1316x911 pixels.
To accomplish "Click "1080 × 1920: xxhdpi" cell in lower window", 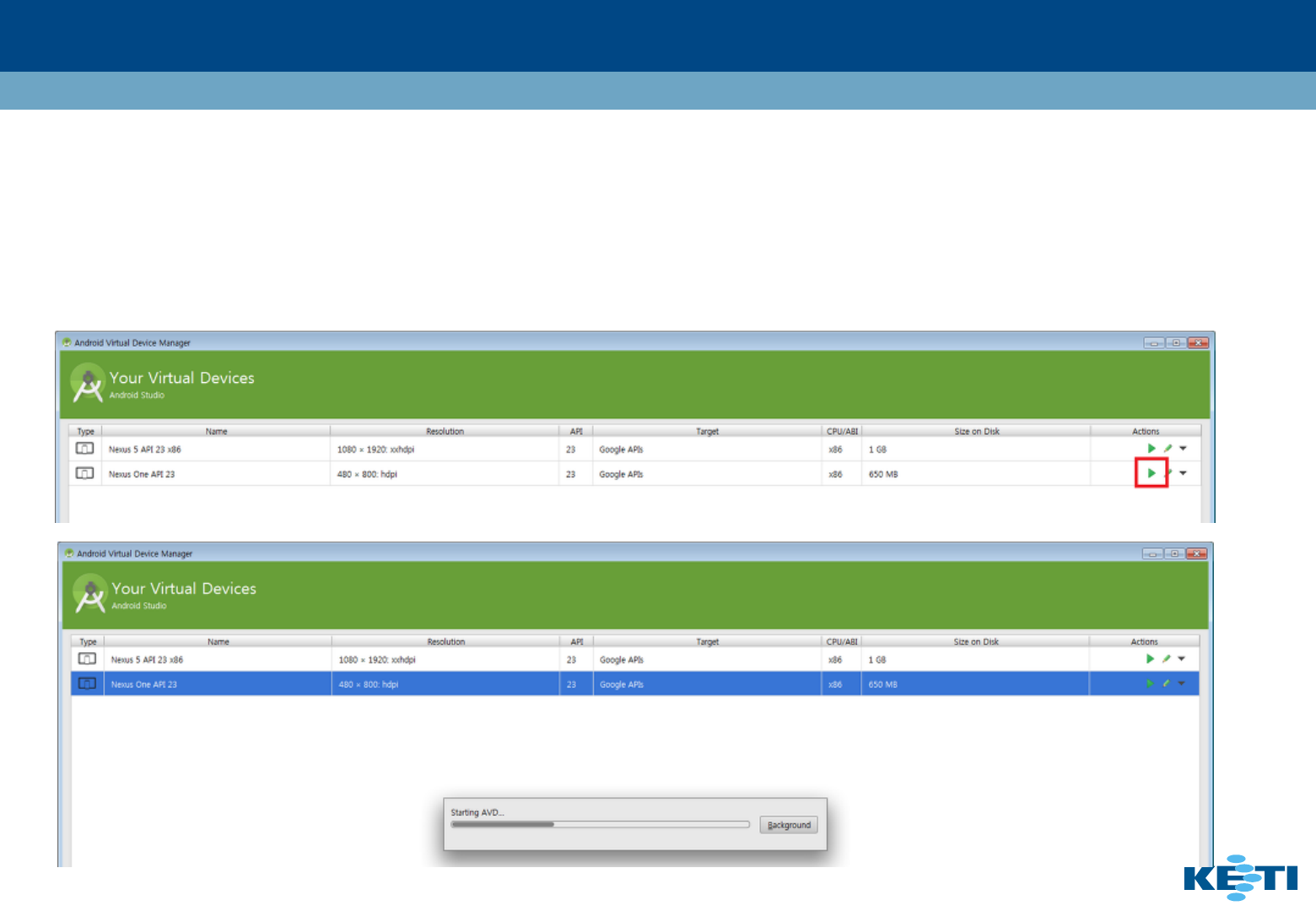I will click(377, 660).
